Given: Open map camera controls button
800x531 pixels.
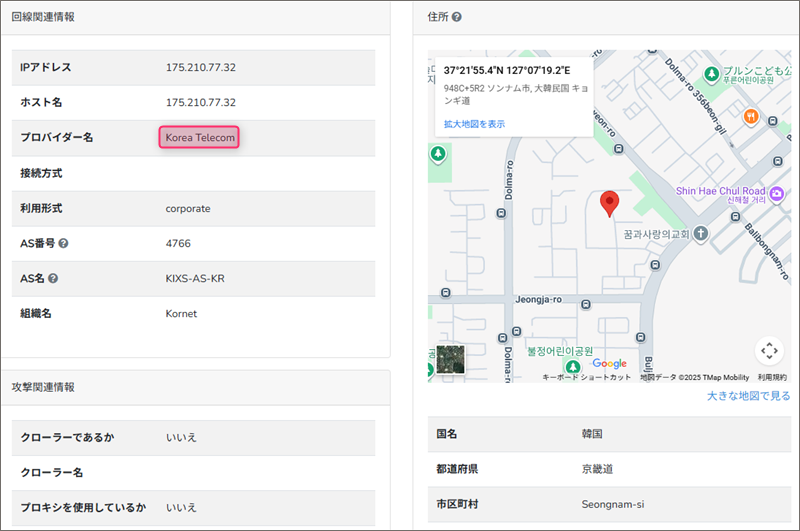Looking at the screenshot, I should coord(768,351).
